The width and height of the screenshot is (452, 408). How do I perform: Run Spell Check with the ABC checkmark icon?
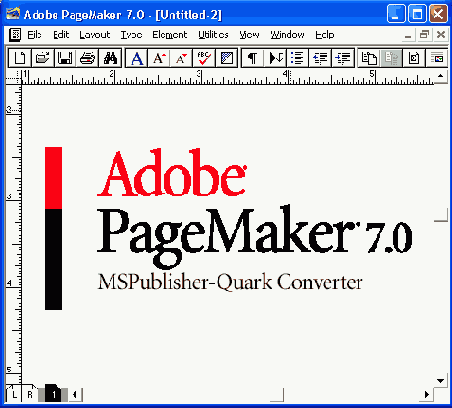coord(204,58)
